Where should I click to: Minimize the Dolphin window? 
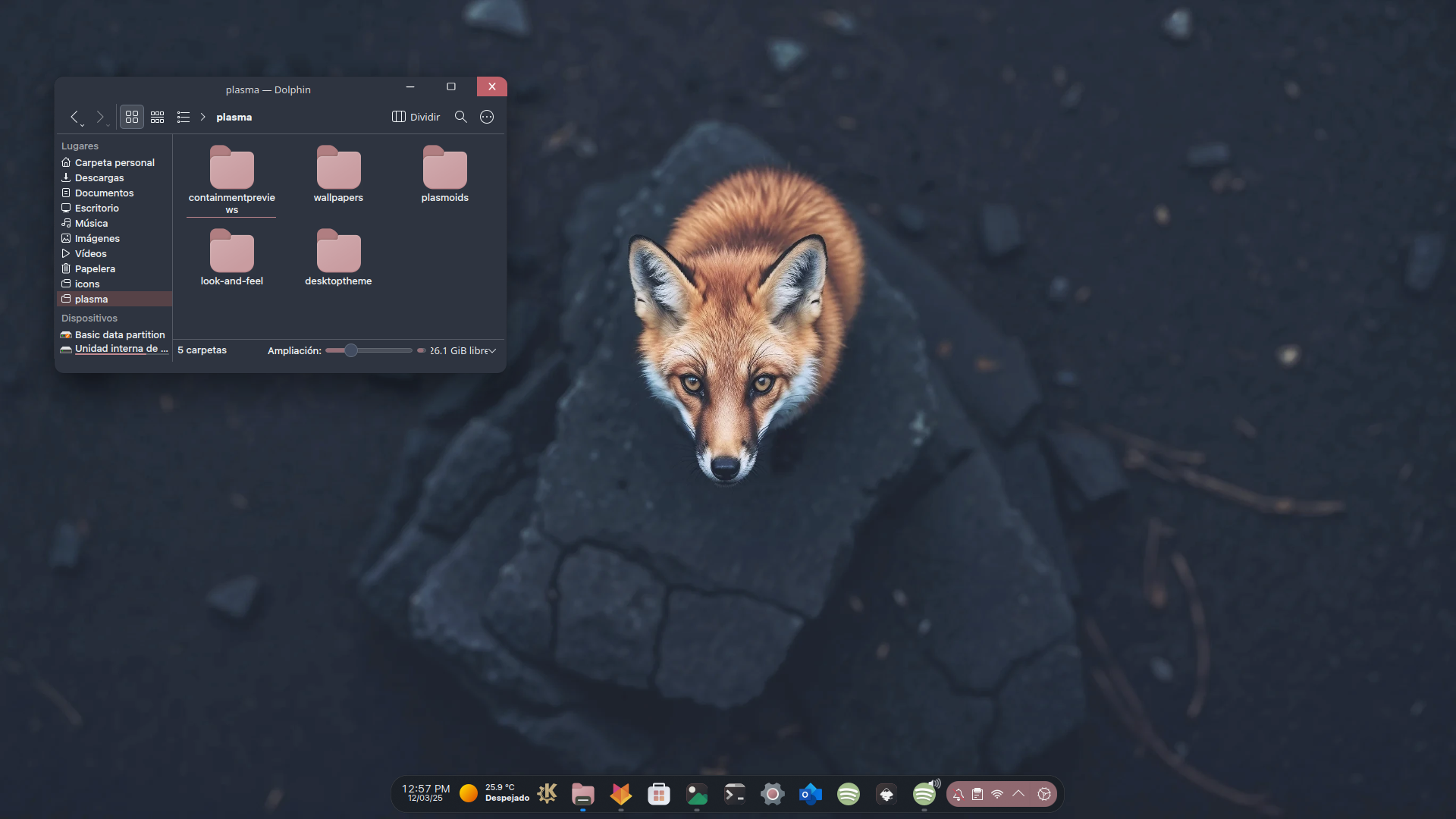(x=410, y=86)
